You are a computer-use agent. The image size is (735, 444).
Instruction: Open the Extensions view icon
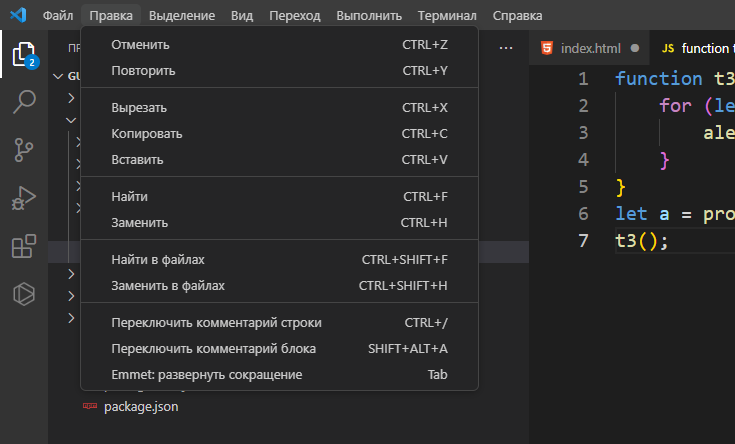[x=24, y=246]
